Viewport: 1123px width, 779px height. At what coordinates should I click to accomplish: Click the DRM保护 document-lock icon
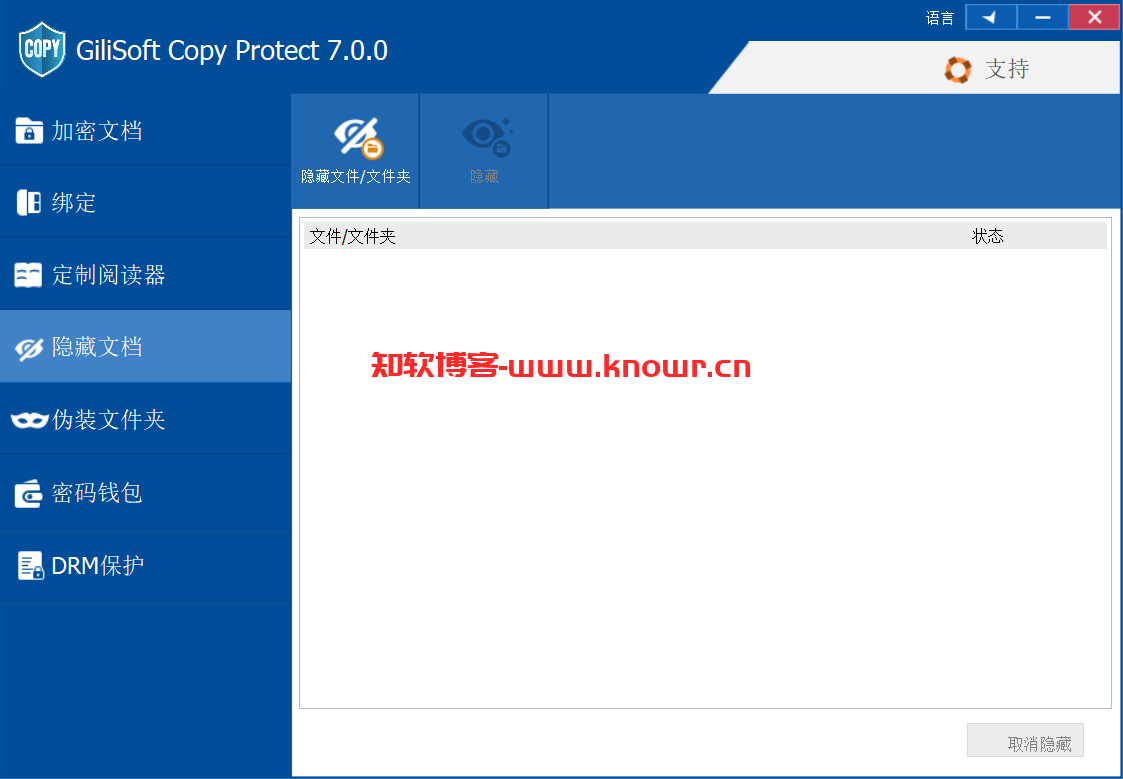coord(30,566)
